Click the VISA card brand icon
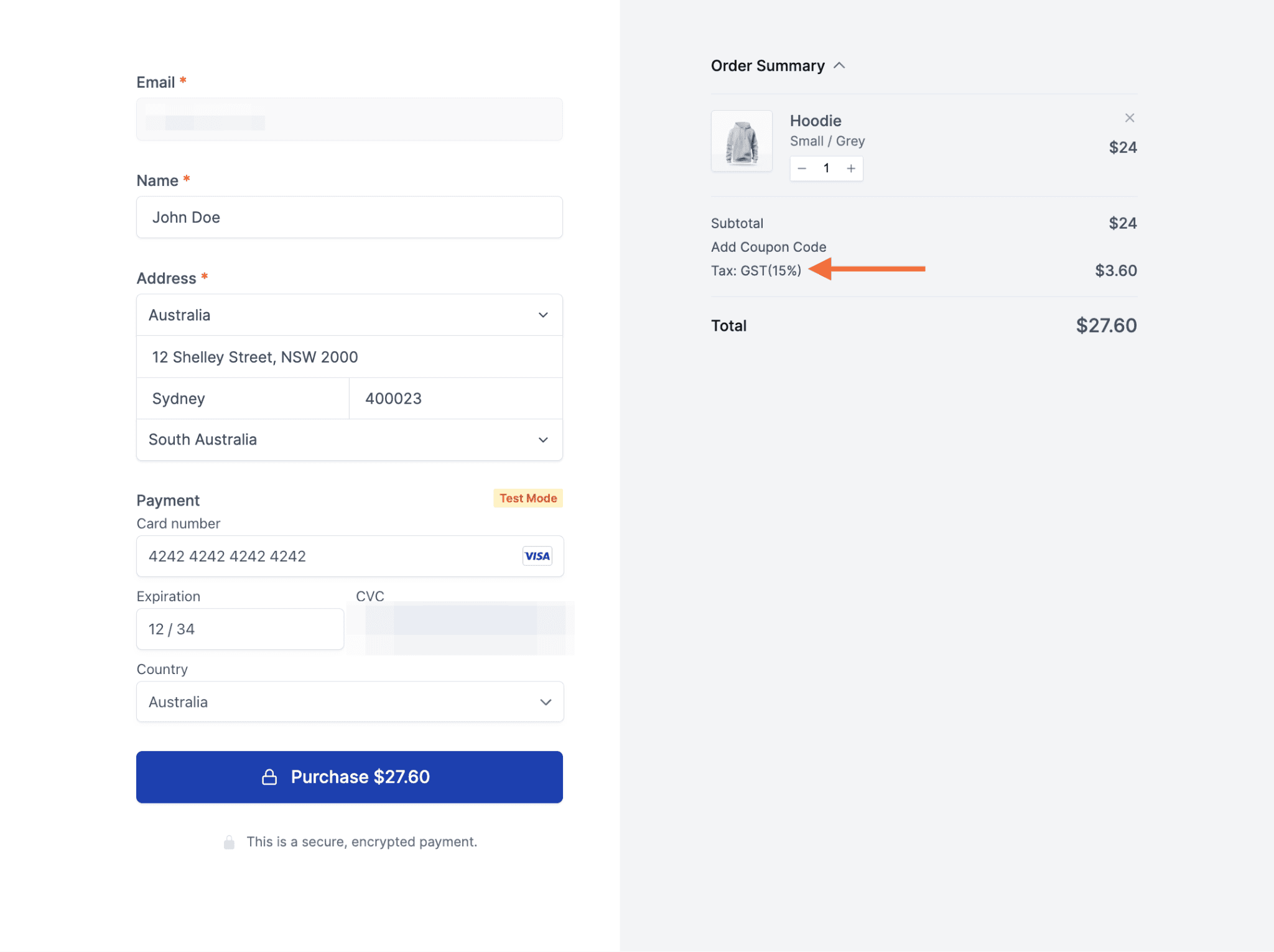This screenshot has height=952, width=1274. pyautogui.click(x=537, y=556)
